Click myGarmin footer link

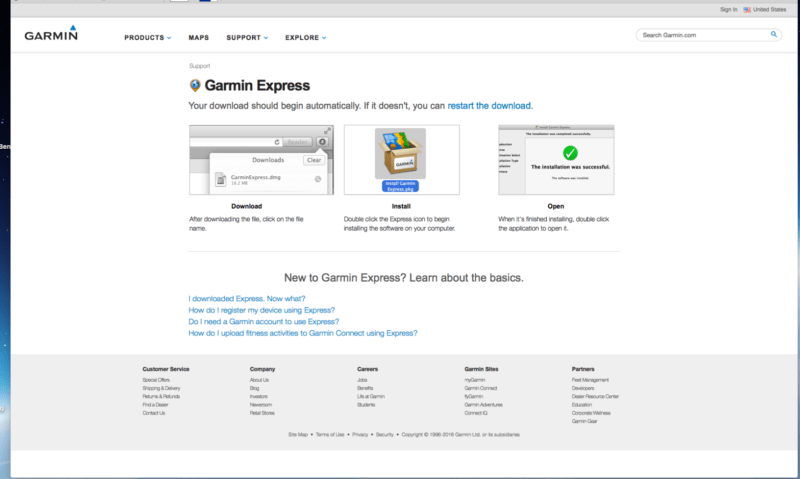[x=475, y=380]
